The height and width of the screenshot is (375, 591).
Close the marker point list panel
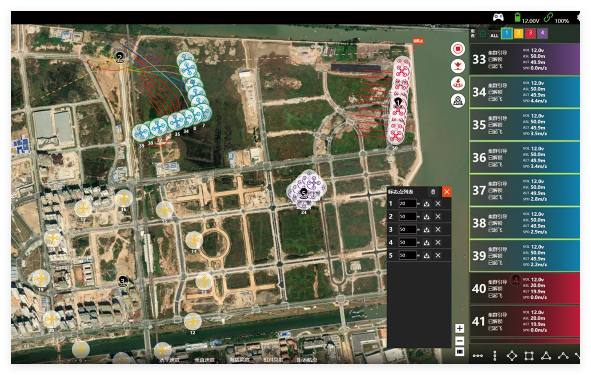446,192
